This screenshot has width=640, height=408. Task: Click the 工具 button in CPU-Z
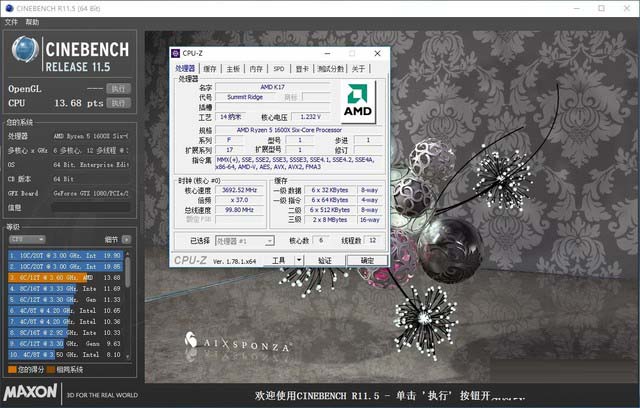pyautogui.click(x=279, y=260)
